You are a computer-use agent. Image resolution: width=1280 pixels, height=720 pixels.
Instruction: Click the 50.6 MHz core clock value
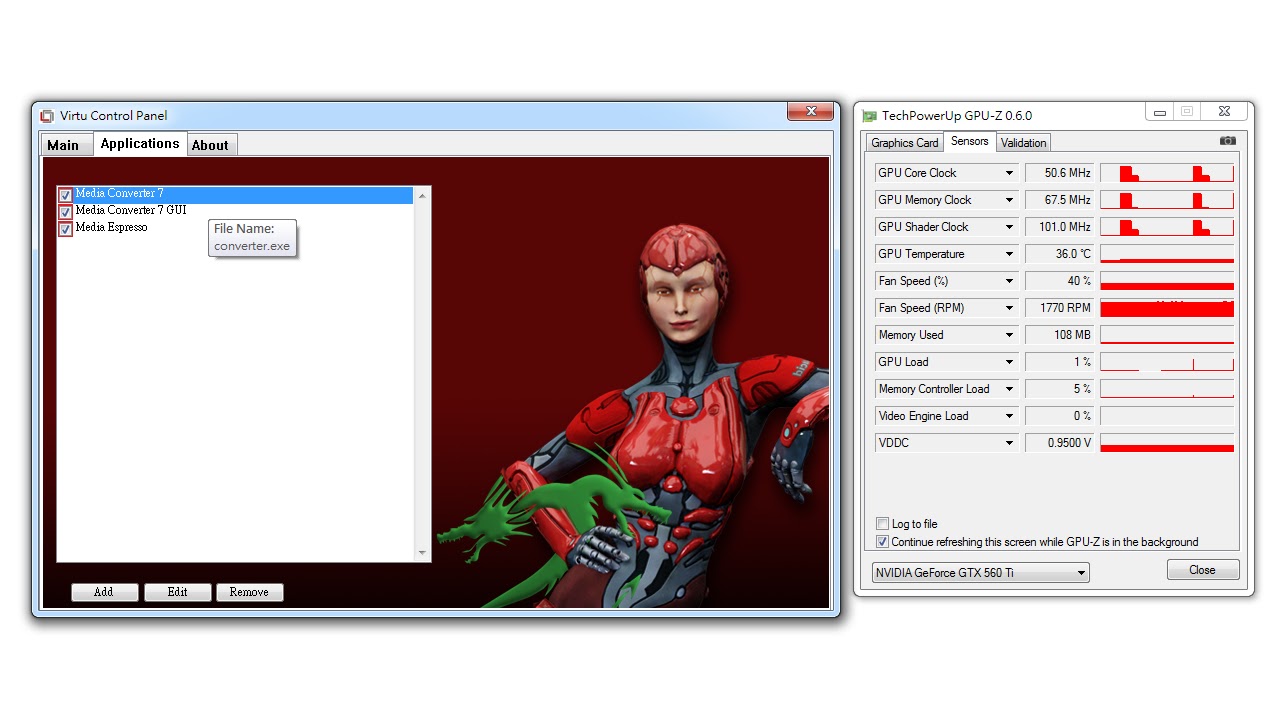pos(1059,173)
